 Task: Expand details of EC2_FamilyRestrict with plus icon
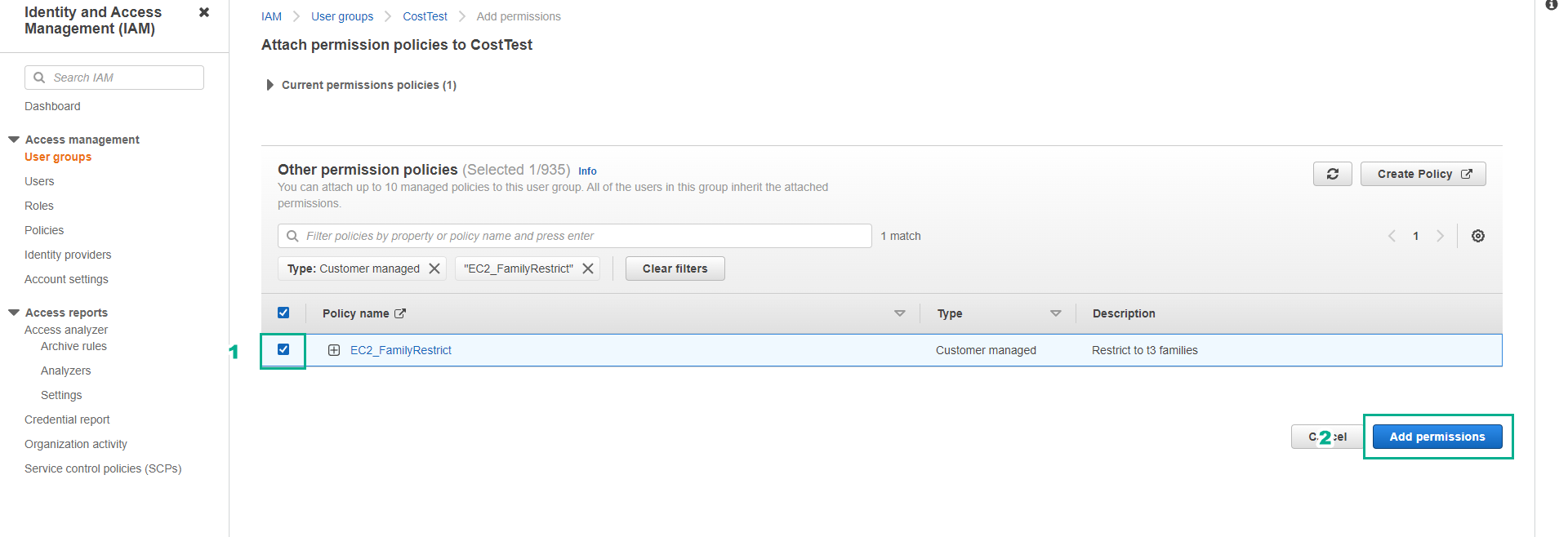(x=334, y=350)
